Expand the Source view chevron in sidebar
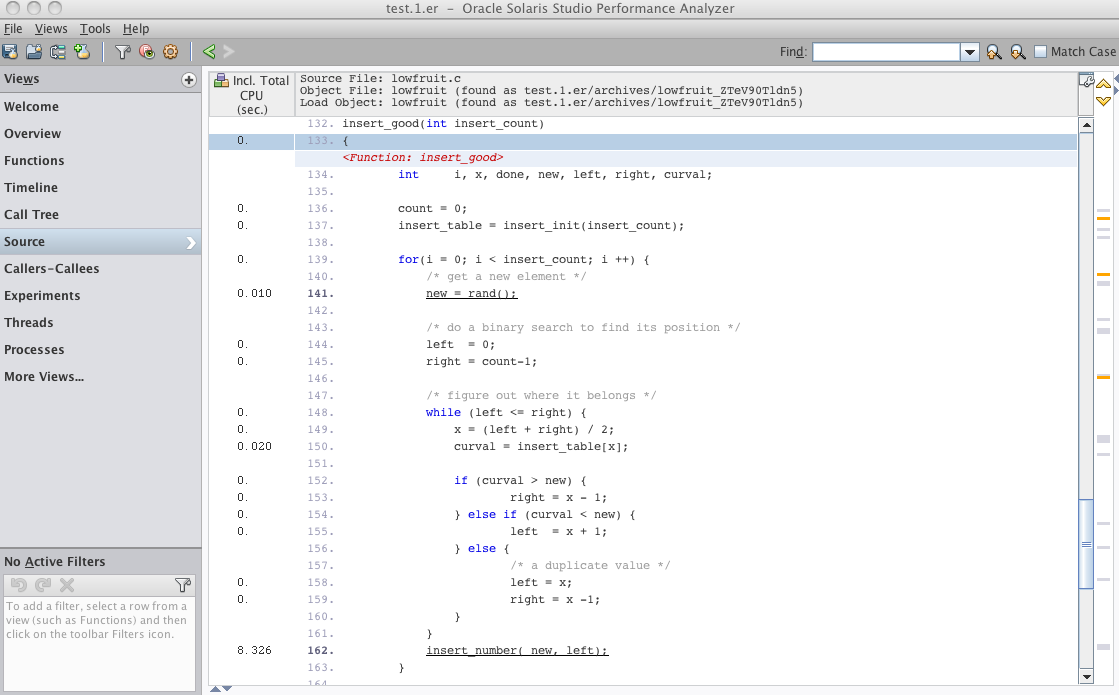Screen dimensions: 1119x695 point(191,243)
